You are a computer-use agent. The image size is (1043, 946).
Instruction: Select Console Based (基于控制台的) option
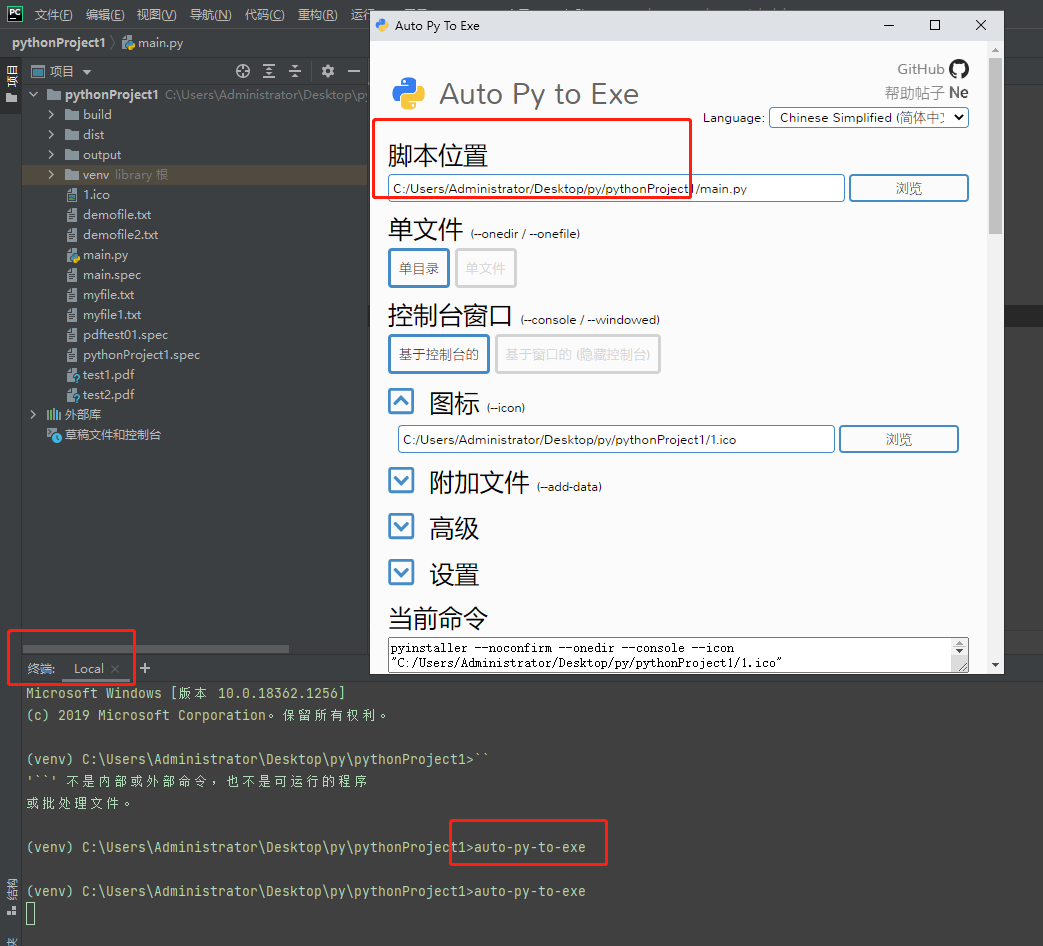tap(439, 354)
